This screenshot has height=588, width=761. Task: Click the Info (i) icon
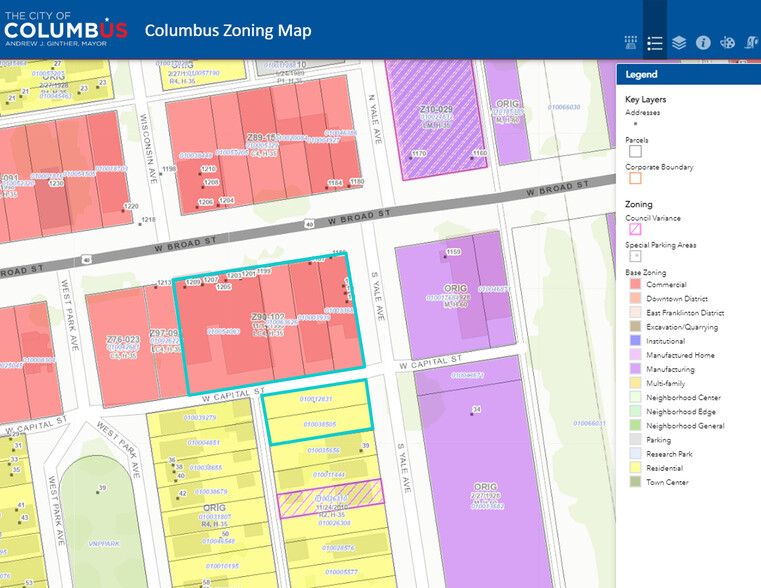(703, 43)
